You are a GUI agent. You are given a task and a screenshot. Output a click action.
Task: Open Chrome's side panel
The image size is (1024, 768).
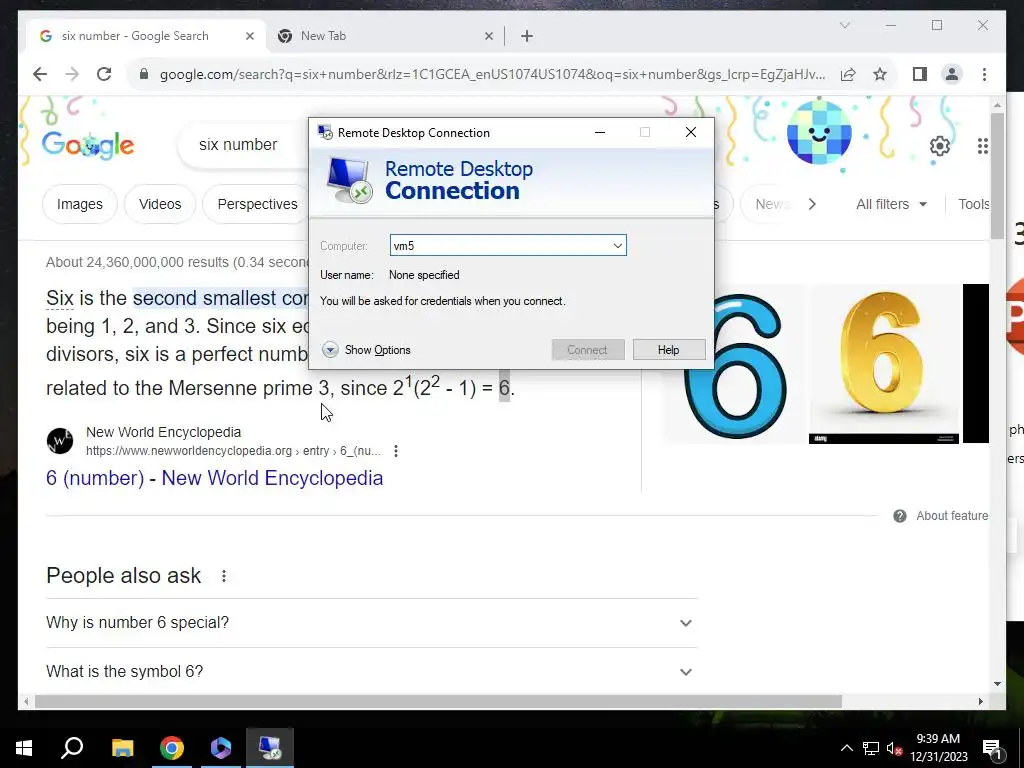[x=920, y=74]
